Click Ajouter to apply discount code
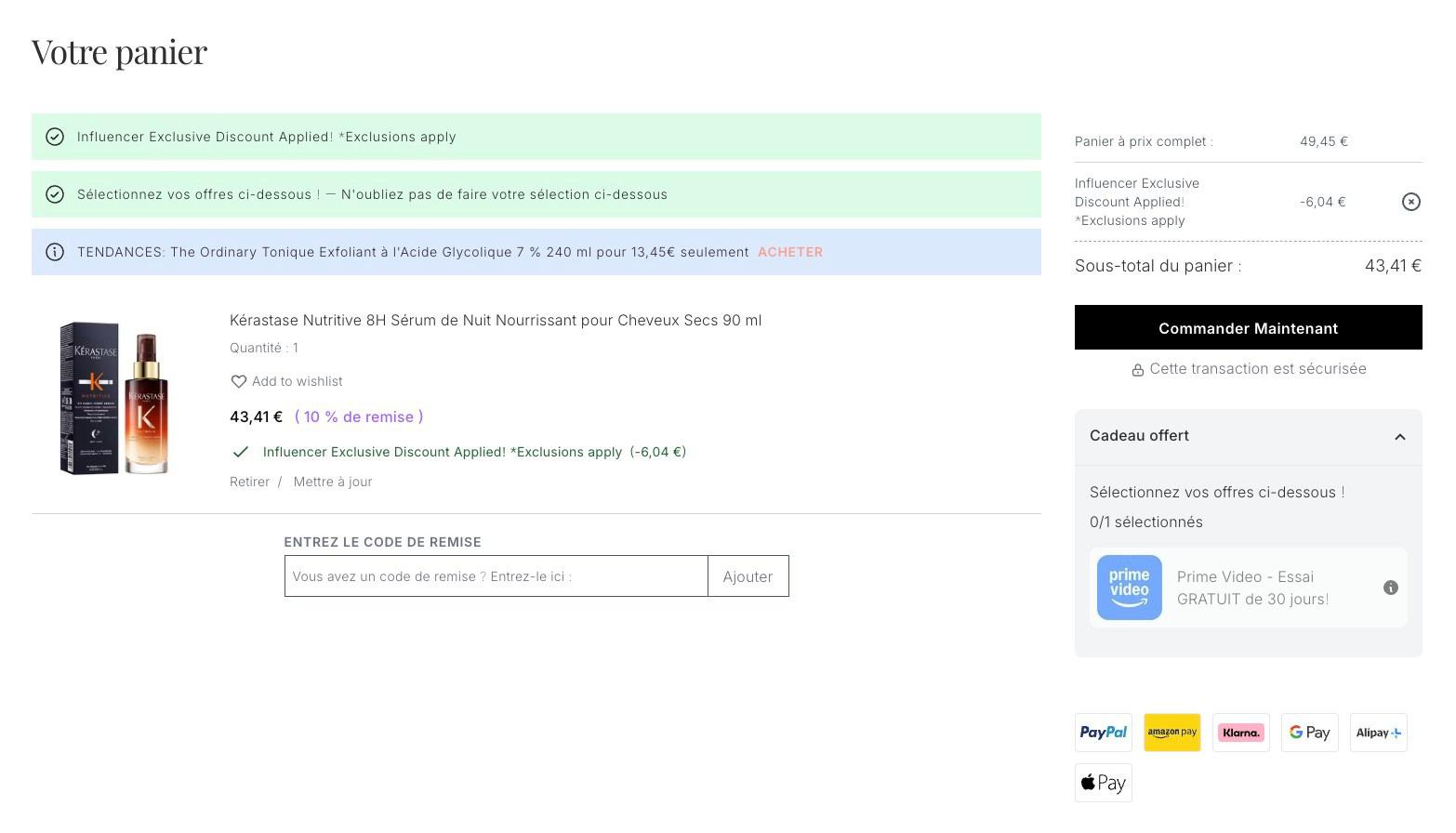 [x=748, y=576]
